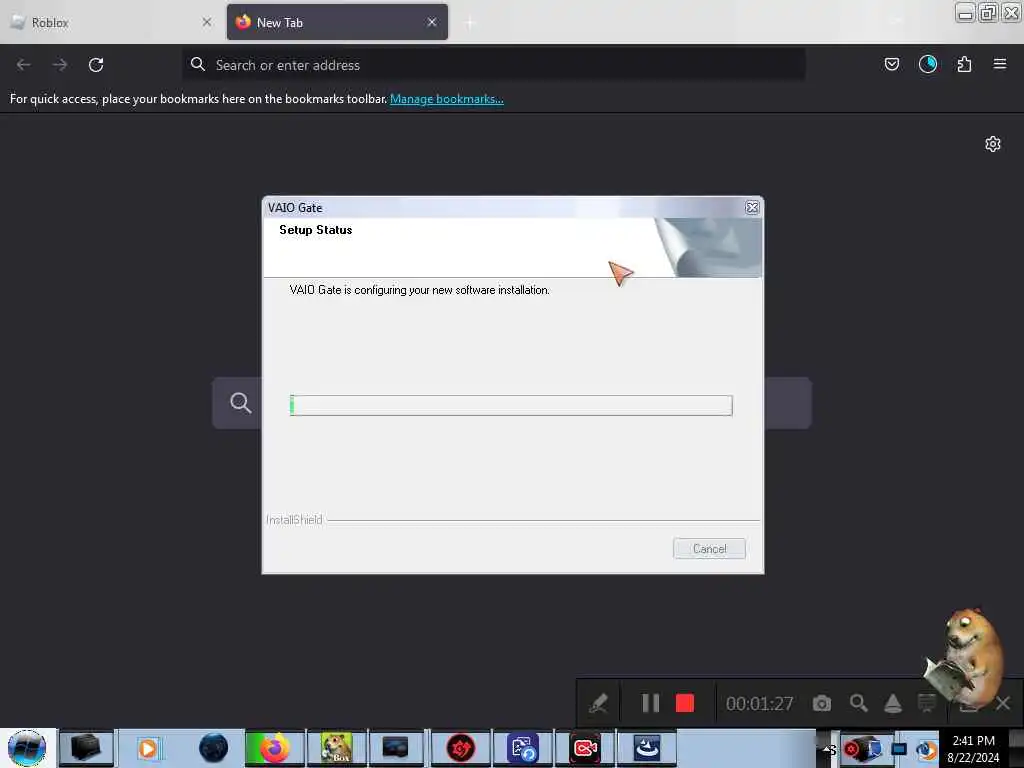The height and width of the screenshot is (768, 1024).
Task: Close the VAIO Gate setup dialog
Action: click(752, 207)
